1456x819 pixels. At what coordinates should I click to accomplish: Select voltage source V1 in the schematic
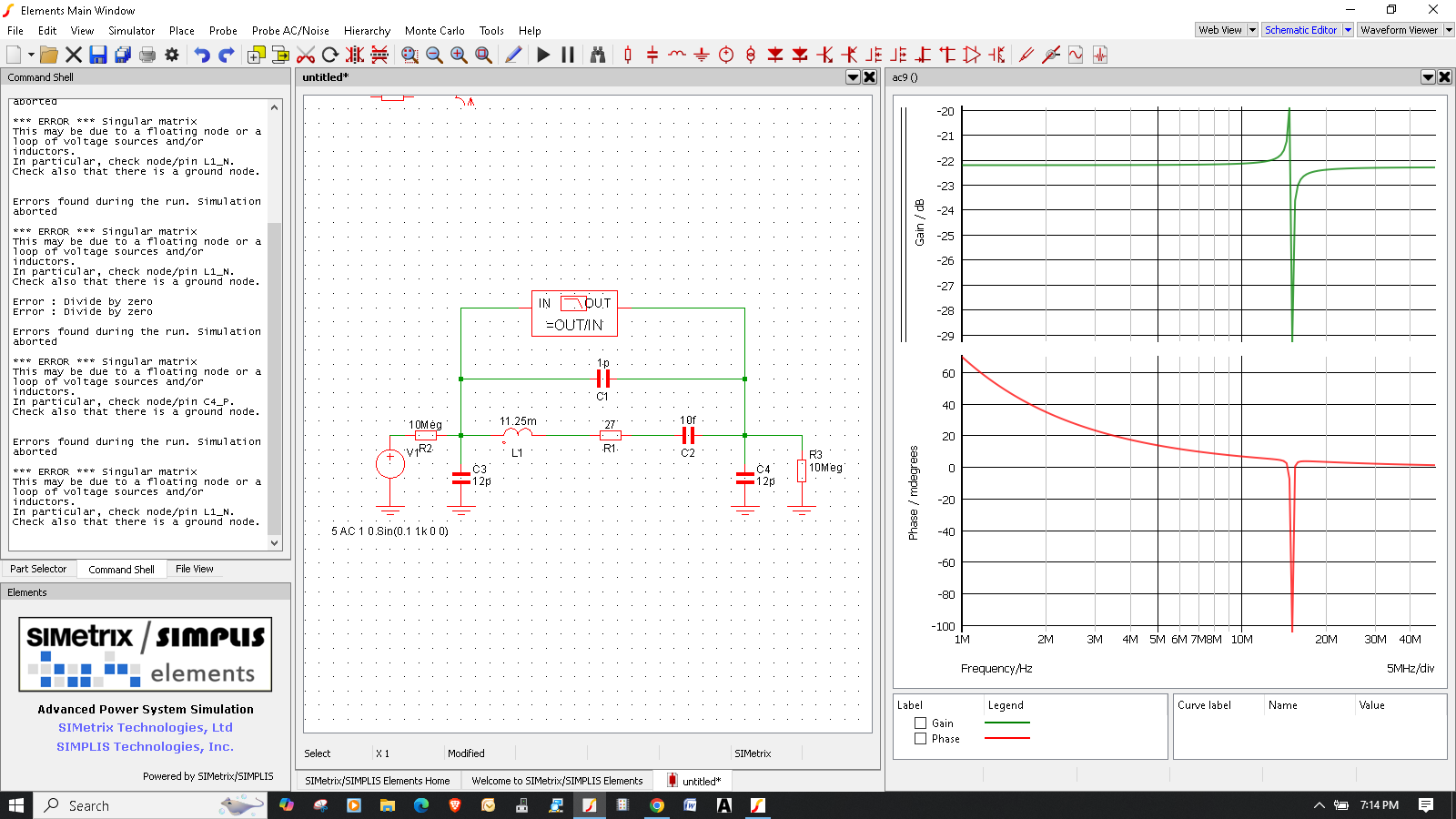390,464
